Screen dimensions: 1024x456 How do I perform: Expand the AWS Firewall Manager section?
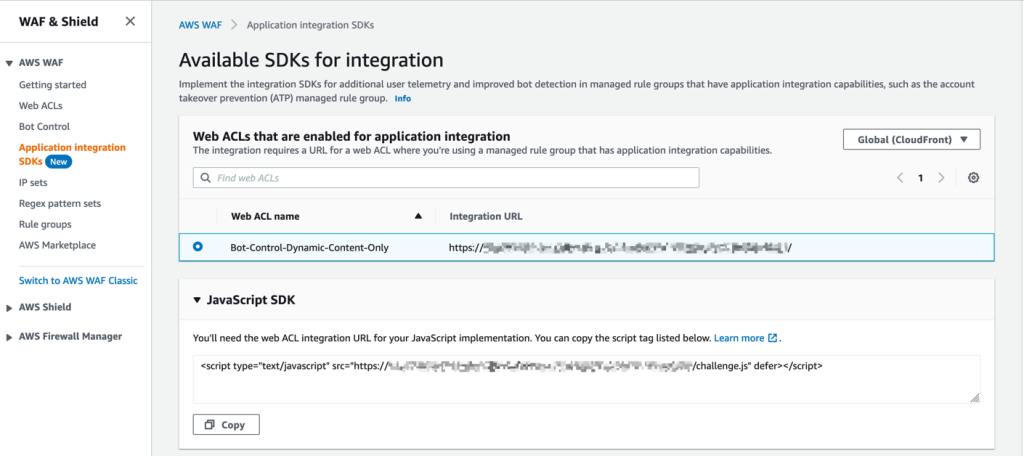point(9,337)
